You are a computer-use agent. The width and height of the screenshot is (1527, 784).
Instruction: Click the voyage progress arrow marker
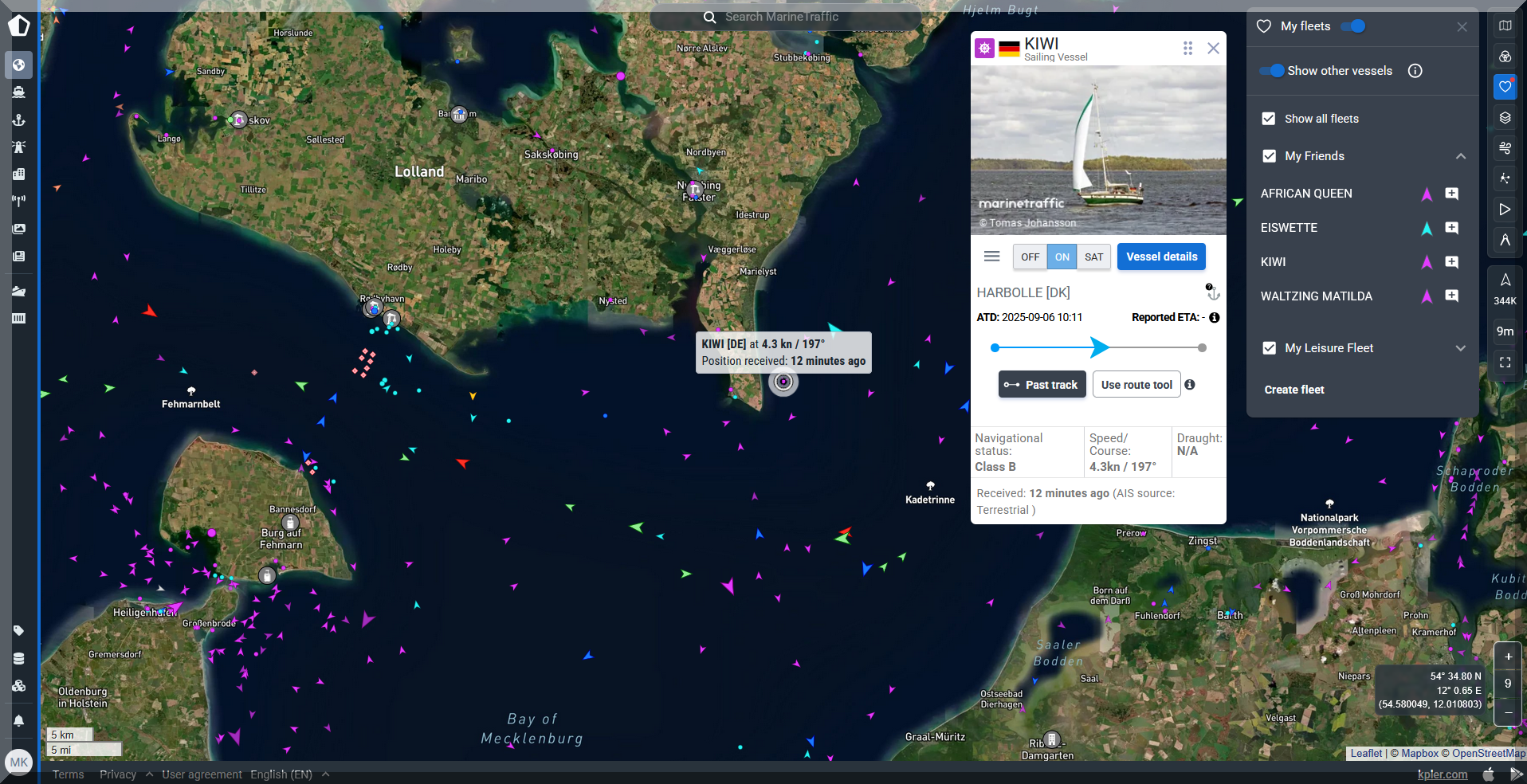[x=1099, y=347]
